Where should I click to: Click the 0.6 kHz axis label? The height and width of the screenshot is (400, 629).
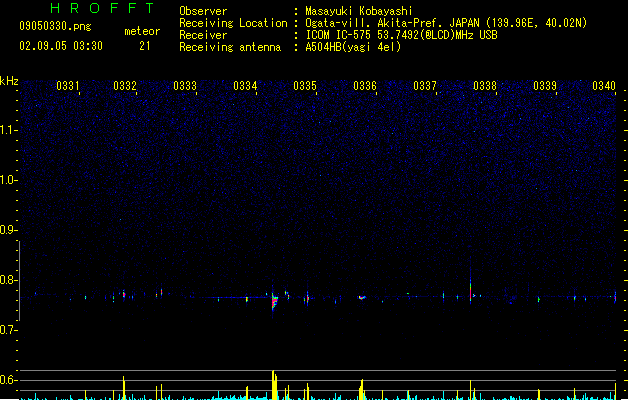(x=8, y=380)
